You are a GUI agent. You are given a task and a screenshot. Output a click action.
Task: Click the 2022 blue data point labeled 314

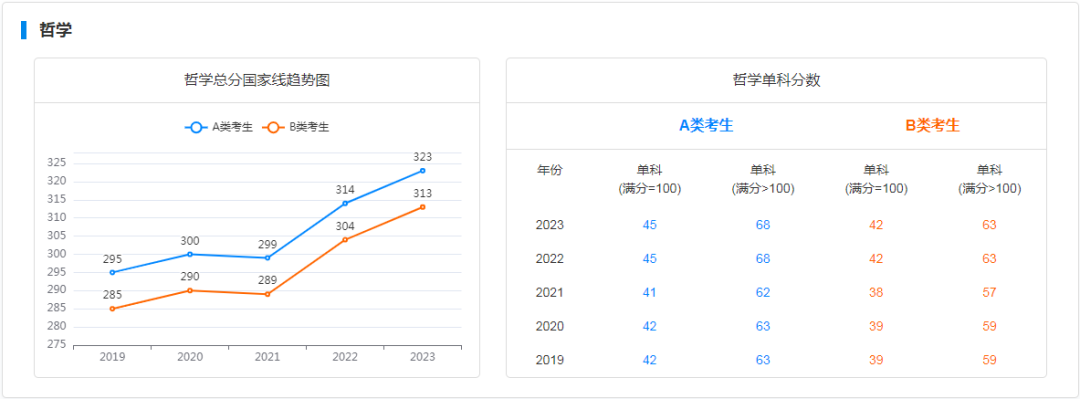tap(345, 203)
